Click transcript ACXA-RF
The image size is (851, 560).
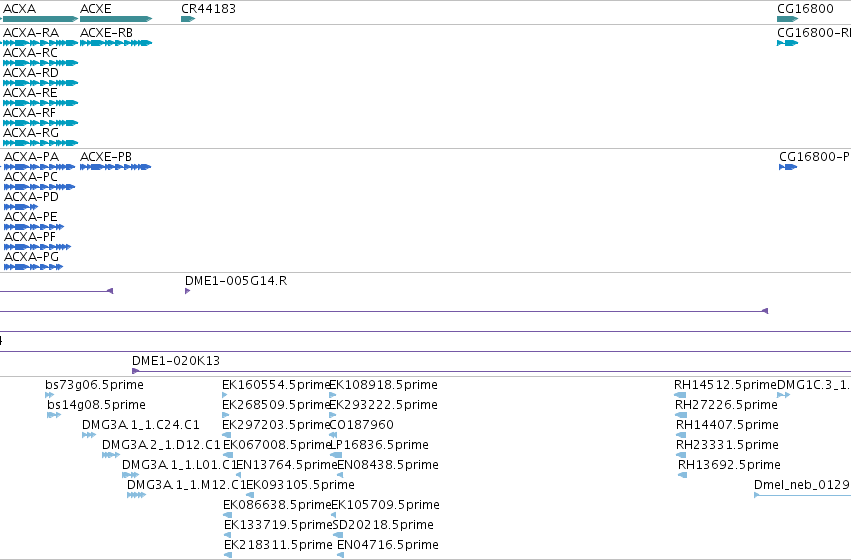[x=40, y=123]
